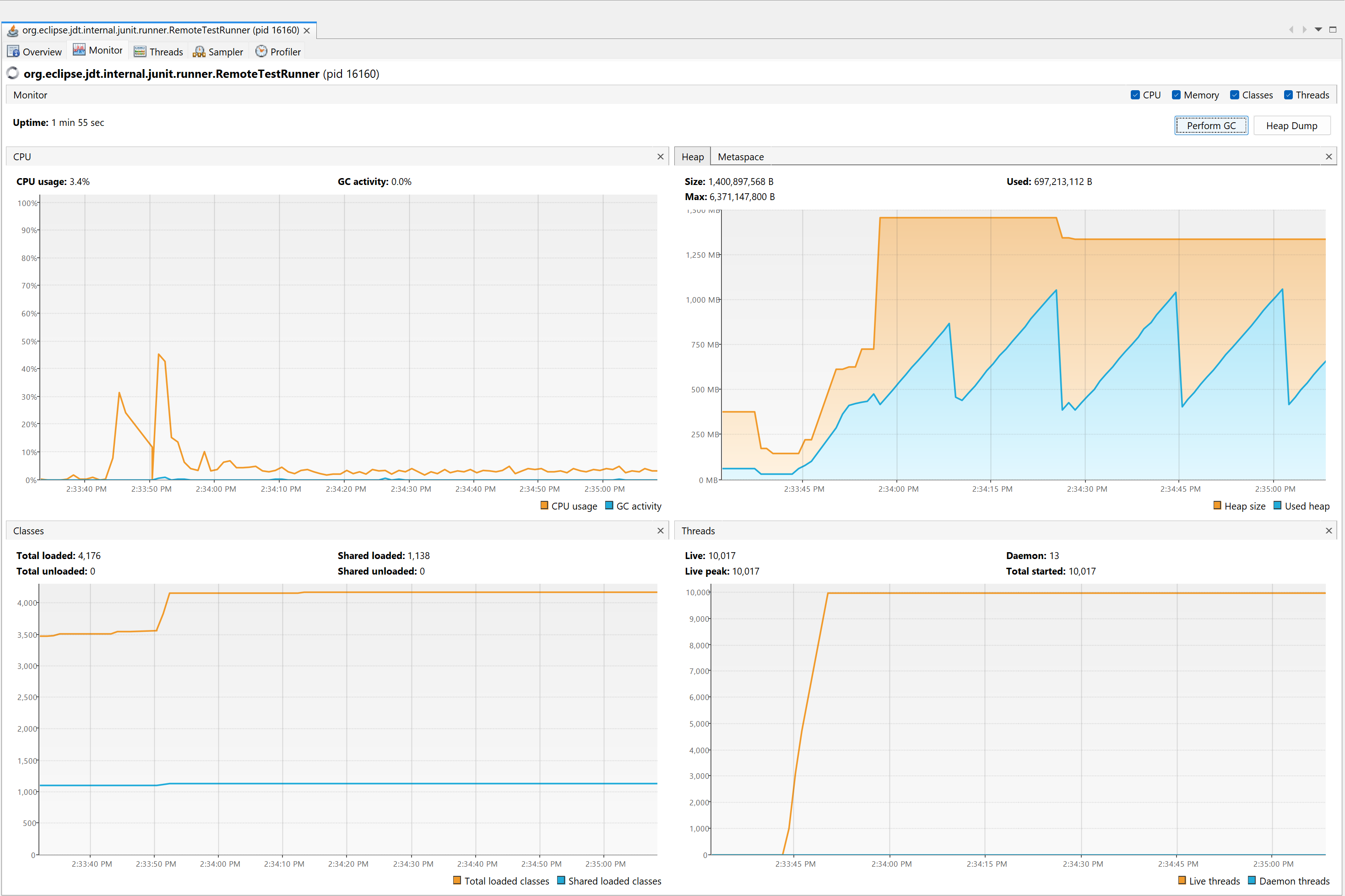Image resolution: width=1345 pixels, height=896 pixels.
Task: Click the Perform GC button
Action: pos(1211,126)
